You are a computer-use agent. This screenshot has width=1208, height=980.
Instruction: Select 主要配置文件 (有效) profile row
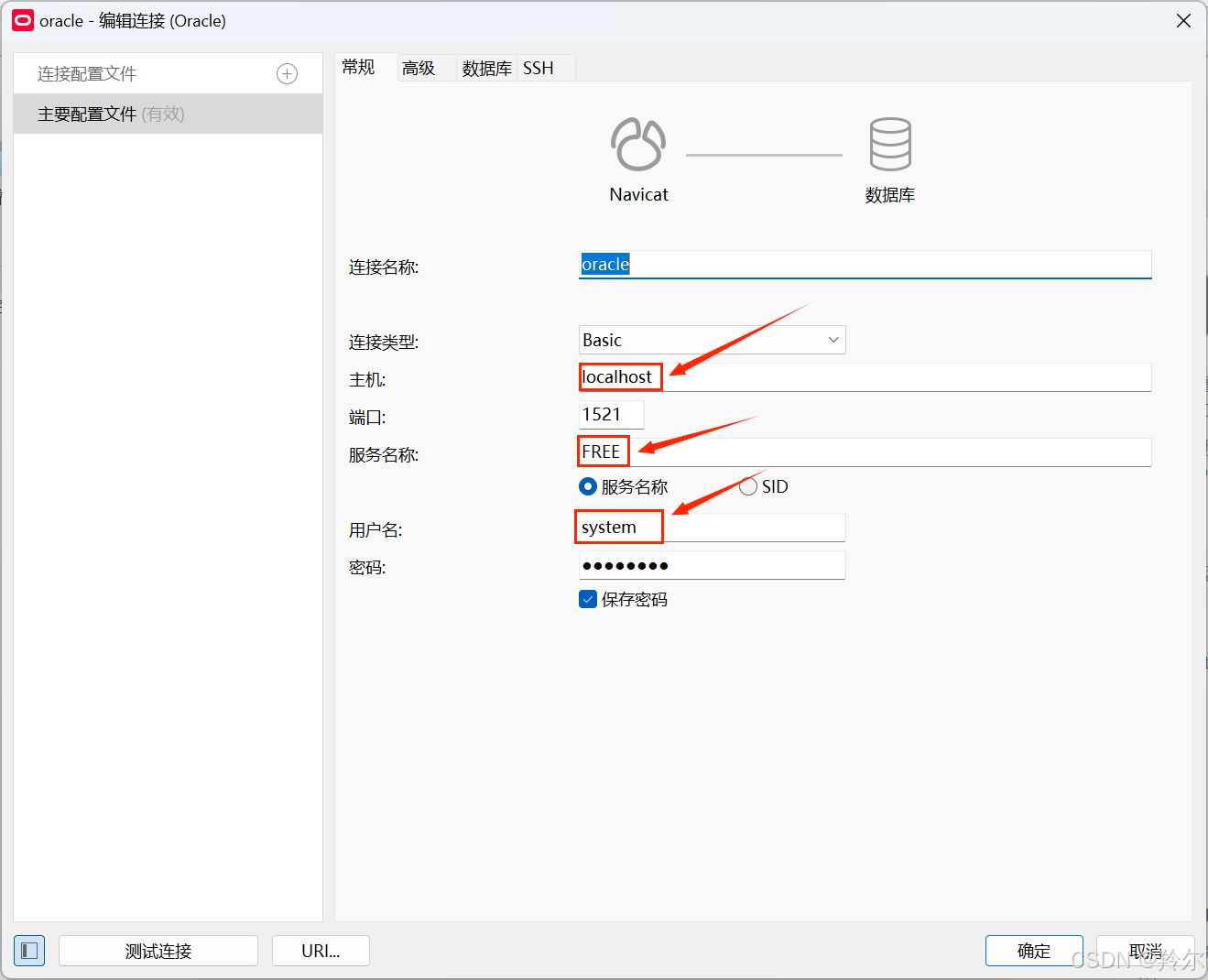click(x=169, y=114)
